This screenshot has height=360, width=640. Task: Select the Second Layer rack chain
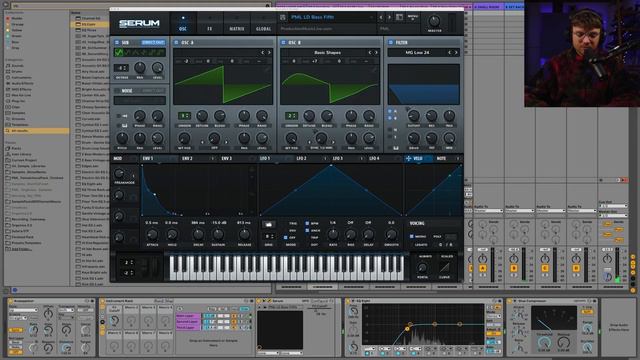click(187, 322)
